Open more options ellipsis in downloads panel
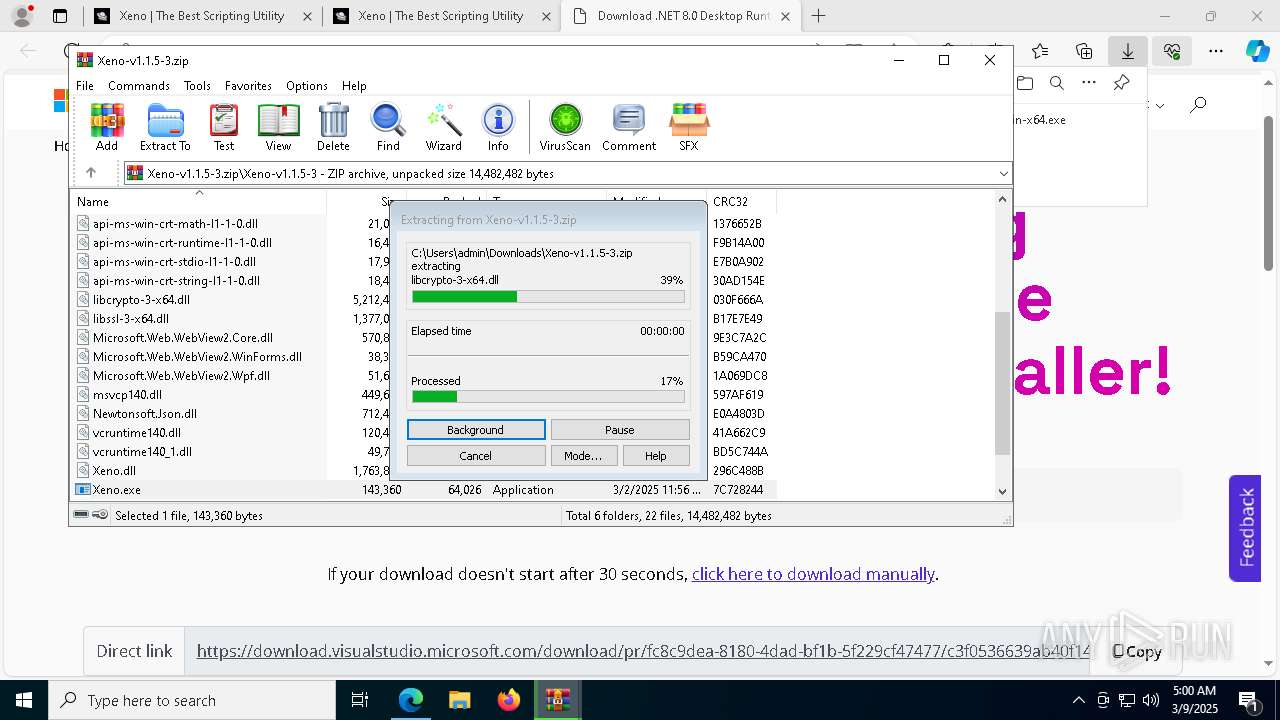This screenshot has height=720, width=1280. click(1089, 83)
